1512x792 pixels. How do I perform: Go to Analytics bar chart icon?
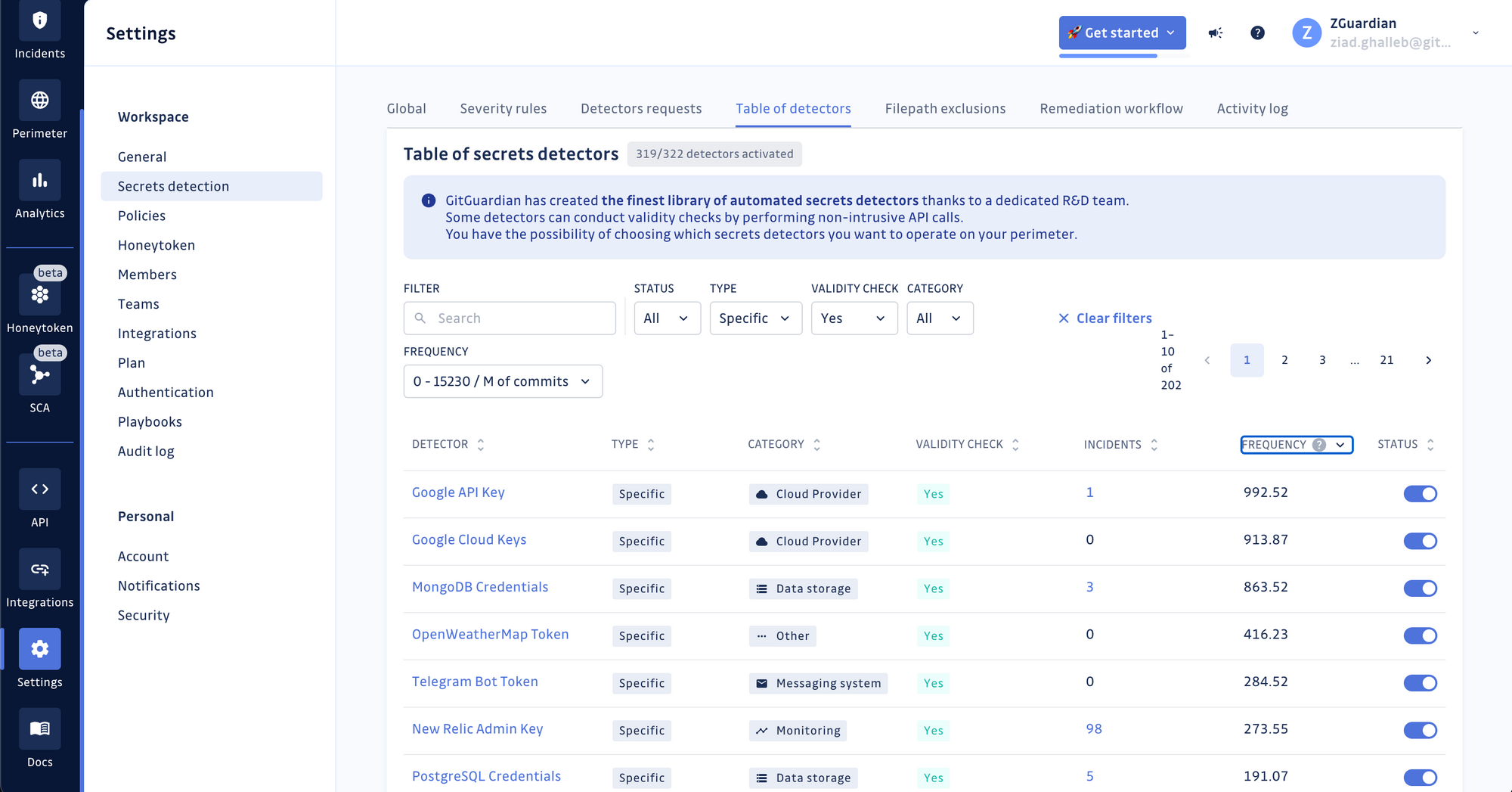39,181
